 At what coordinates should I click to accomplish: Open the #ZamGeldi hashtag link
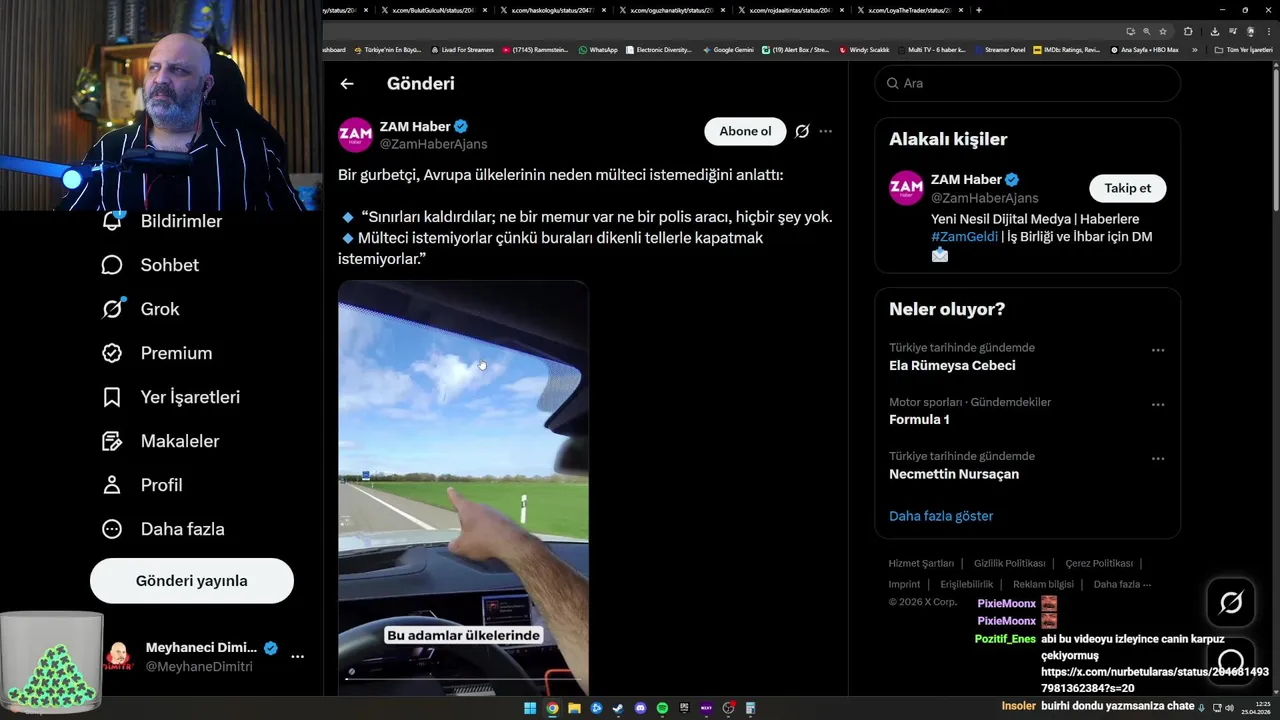tap(964, 237)
